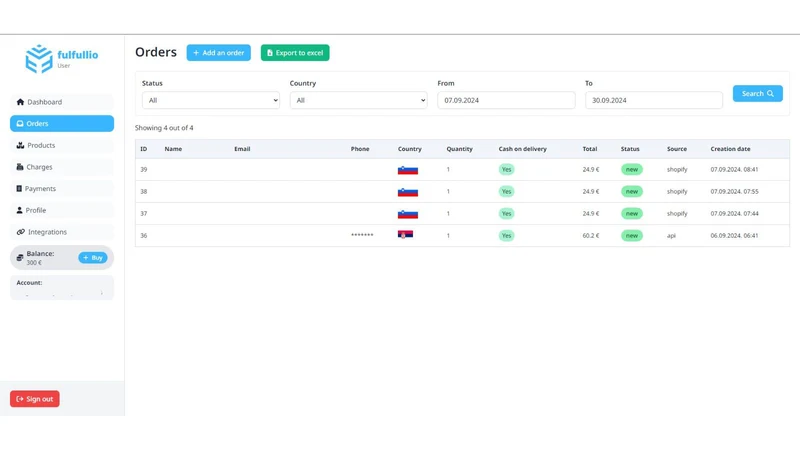Click the Sign out arrow icon
The width and height of the screenshot is (800, 450).
coord(20,399)
